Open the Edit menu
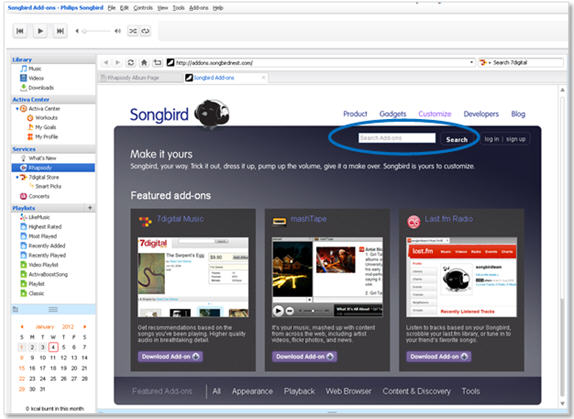This screenshot has width=574, height=419. pos(124,8)
